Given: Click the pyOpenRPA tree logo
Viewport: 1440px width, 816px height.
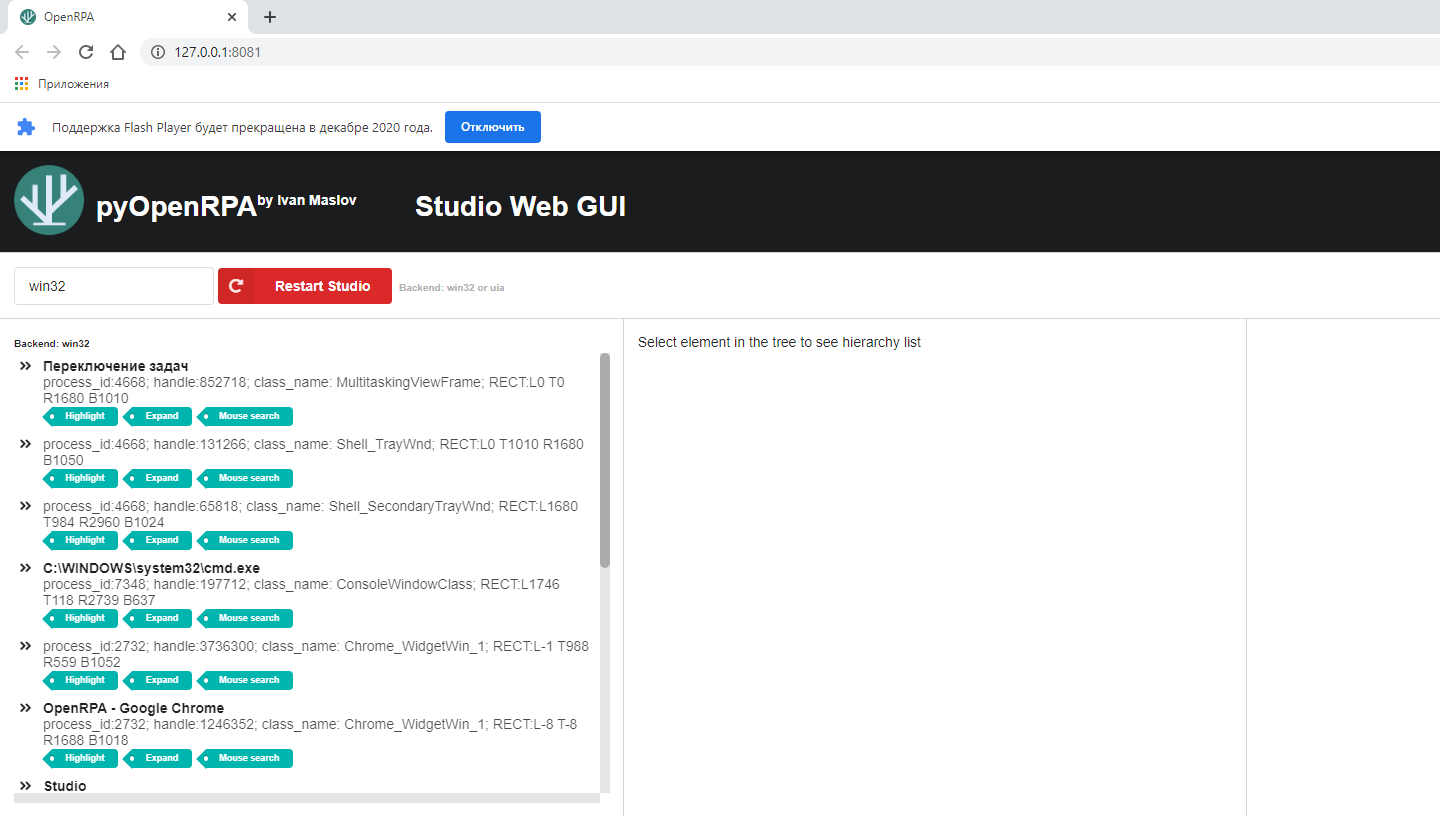Looking at the screenshot, I should (49, 200).
